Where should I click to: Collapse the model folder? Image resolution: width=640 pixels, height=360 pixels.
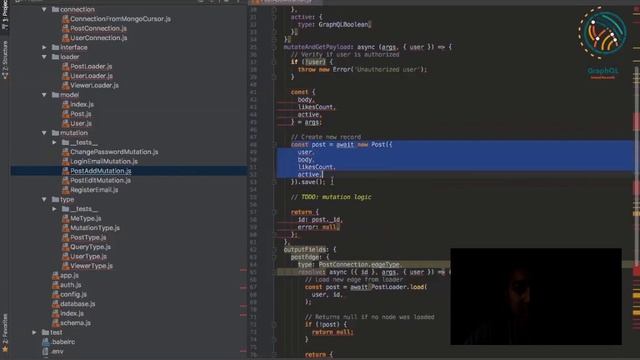point(44,95)
